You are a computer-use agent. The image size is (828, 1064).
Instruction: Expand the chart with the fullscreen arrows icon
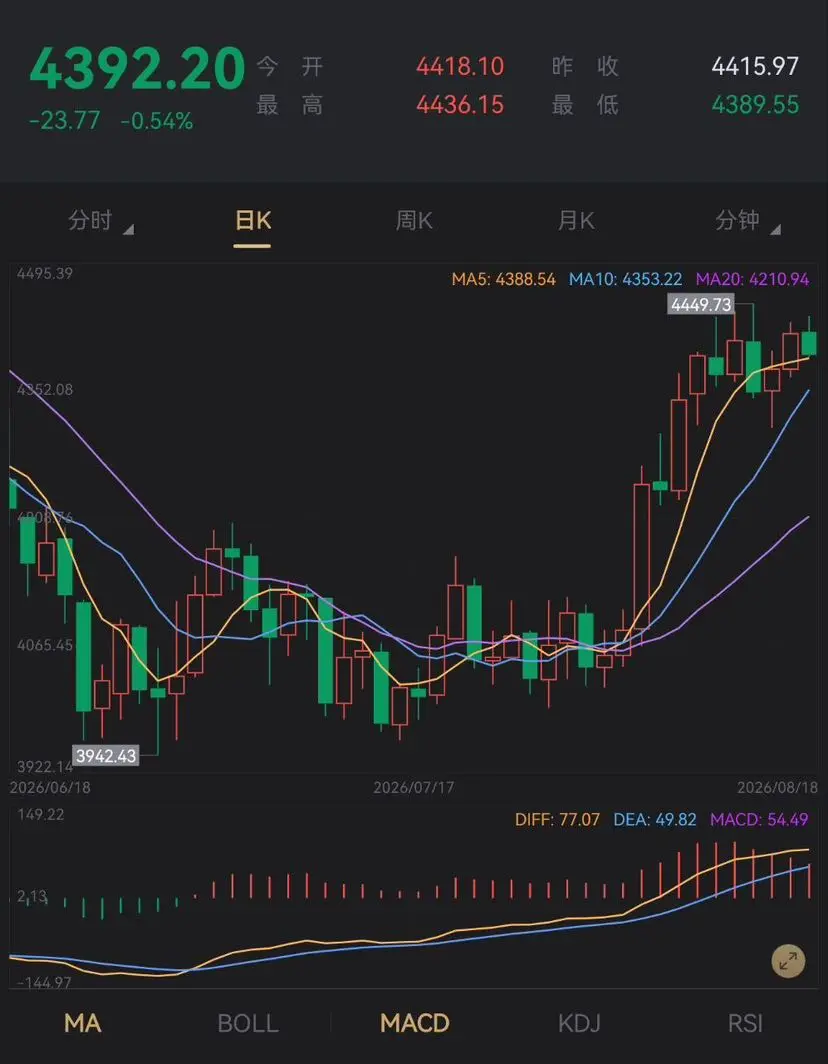tap(788, 962)
